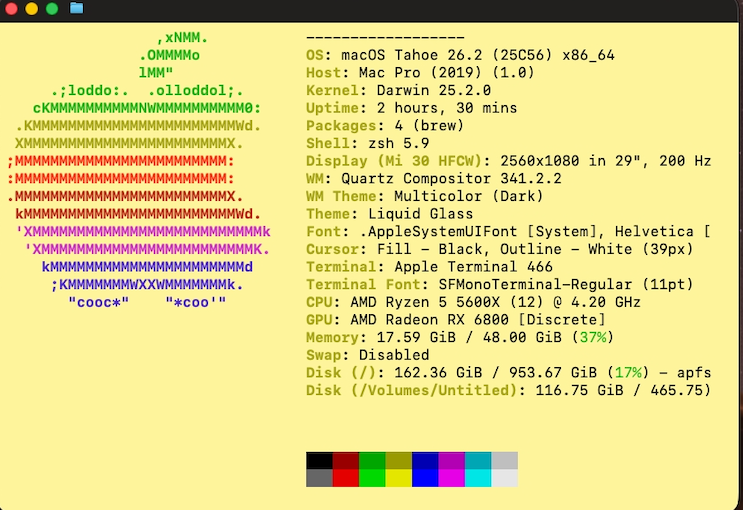Click the green '17%' disk percentage
Image resolution: width=743 pixels, height=510 pixels.
click(628, 373)
